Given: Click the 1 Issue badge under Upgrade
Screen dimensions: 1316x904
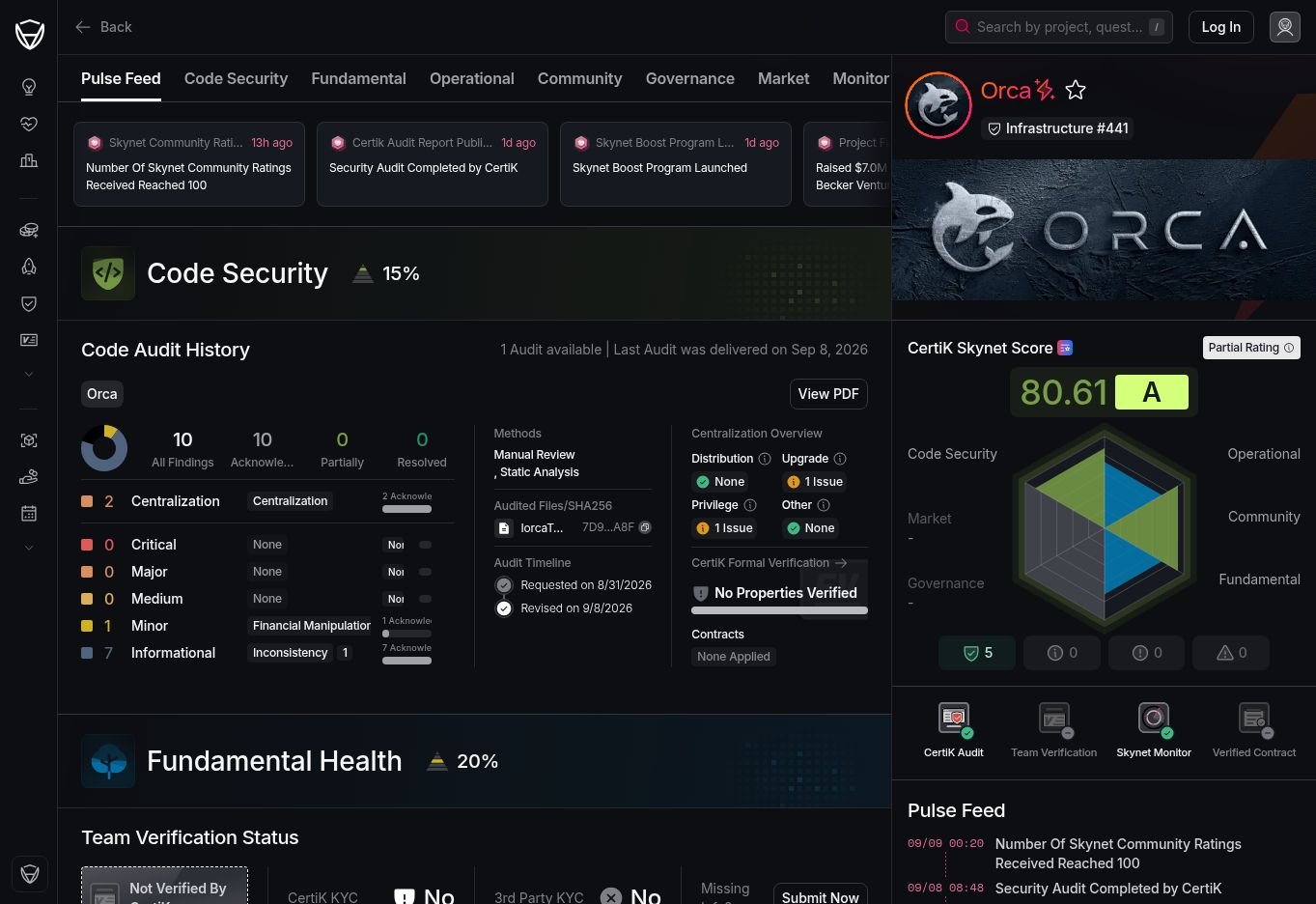Looking at the screenshot, I should pyautogui.click(x=816, y=482).
